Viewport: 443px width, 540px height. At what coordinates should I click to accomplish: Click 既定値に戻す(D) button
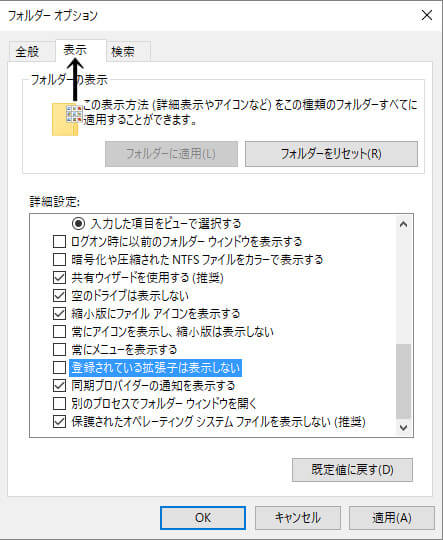[x=352, y=469]
